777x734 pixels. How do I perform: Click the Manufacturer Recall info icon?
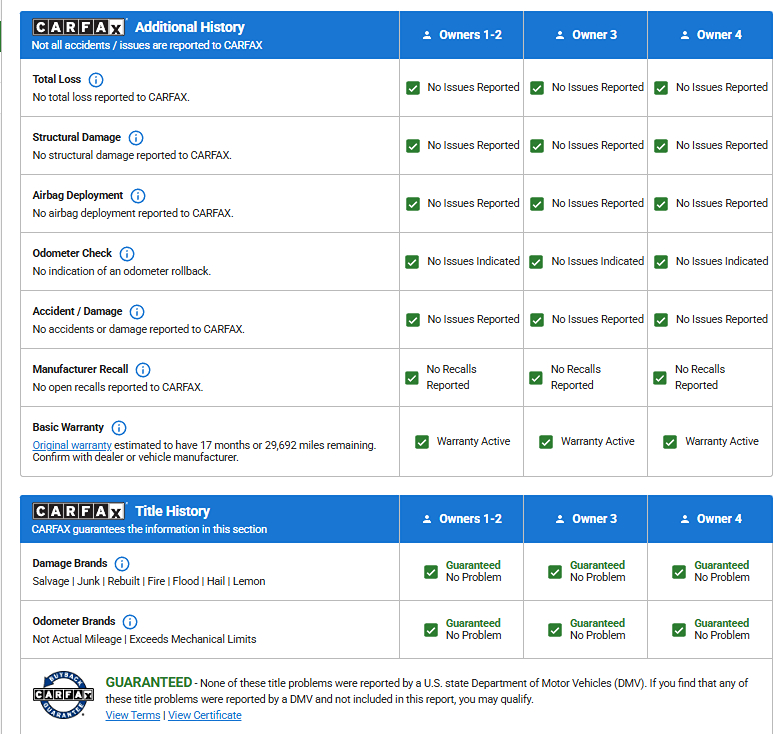click(x=143, y=369)
